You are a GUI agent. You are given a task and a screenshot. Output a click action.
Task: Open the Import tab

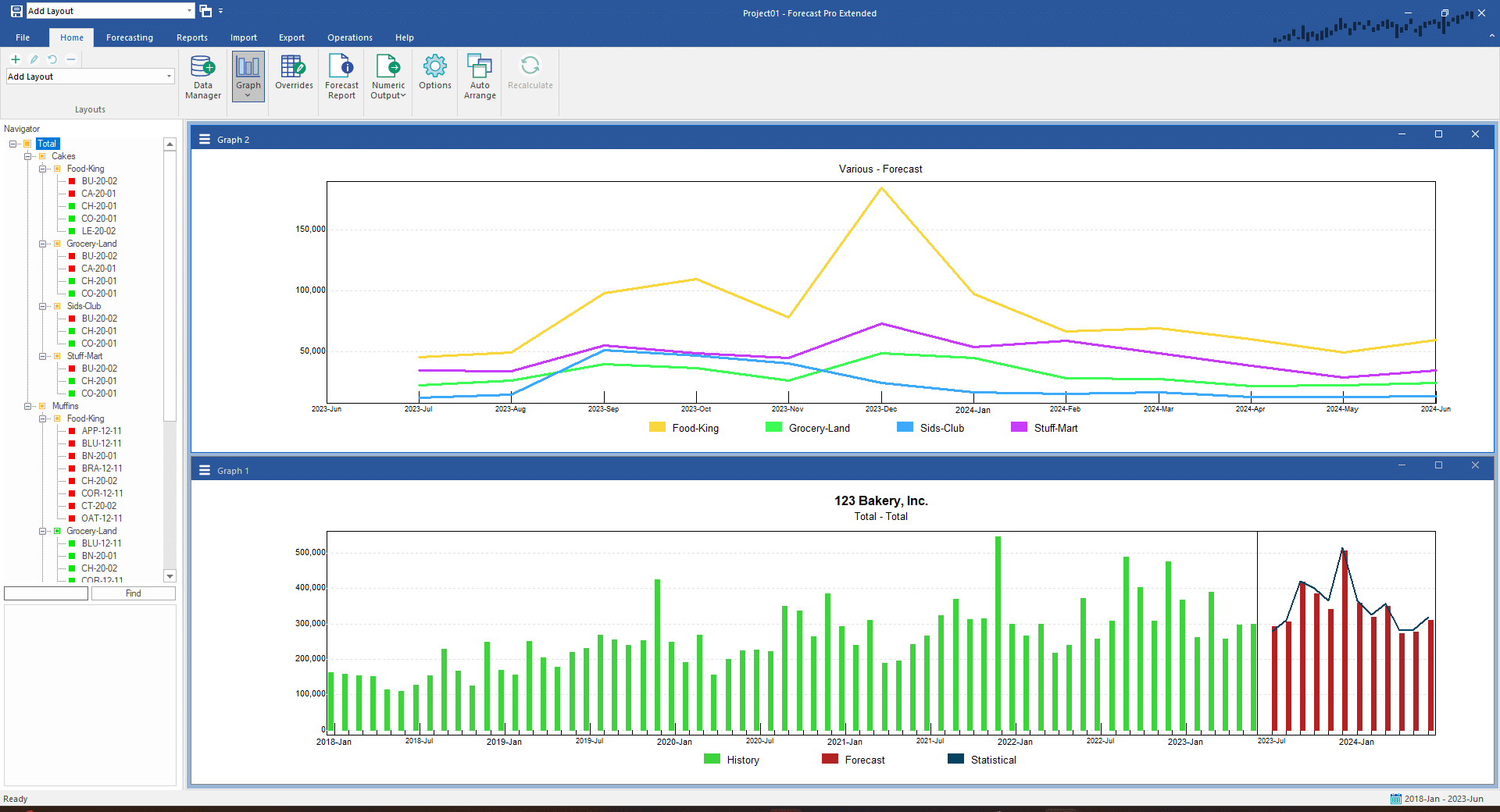[x=244, y=37]
